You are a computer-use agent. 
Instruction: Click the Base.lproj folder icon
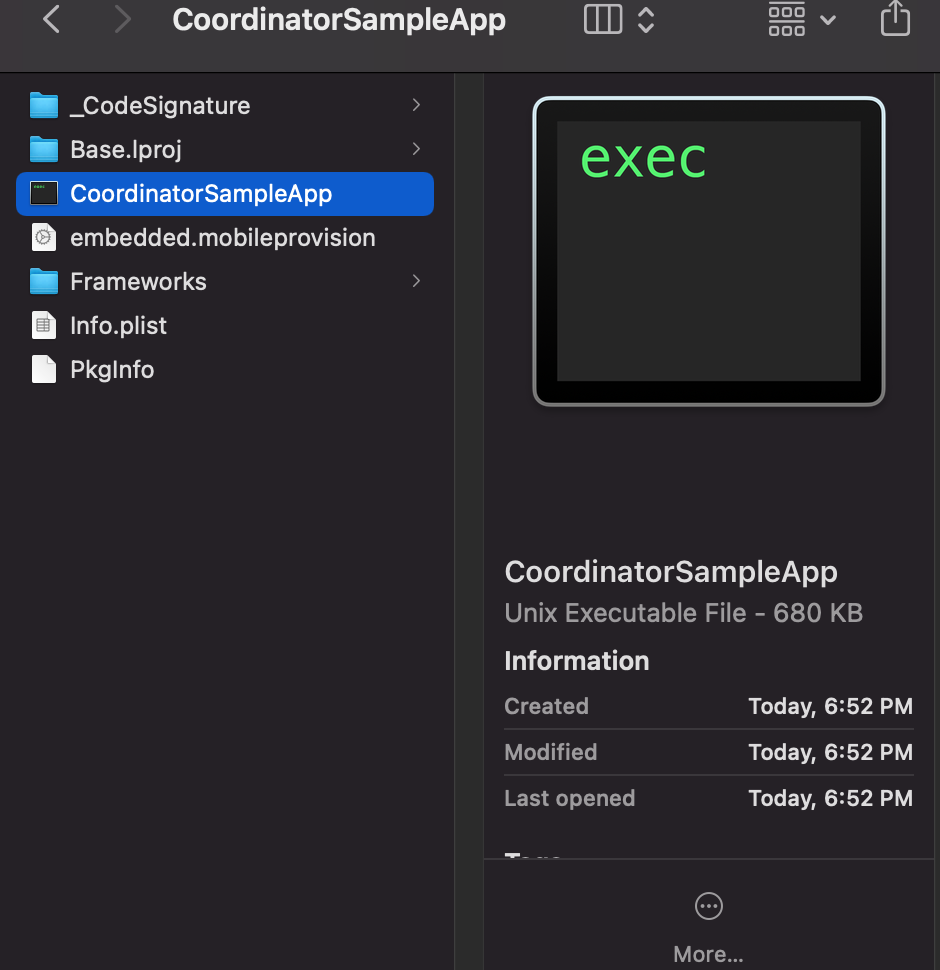coord(44,150)
